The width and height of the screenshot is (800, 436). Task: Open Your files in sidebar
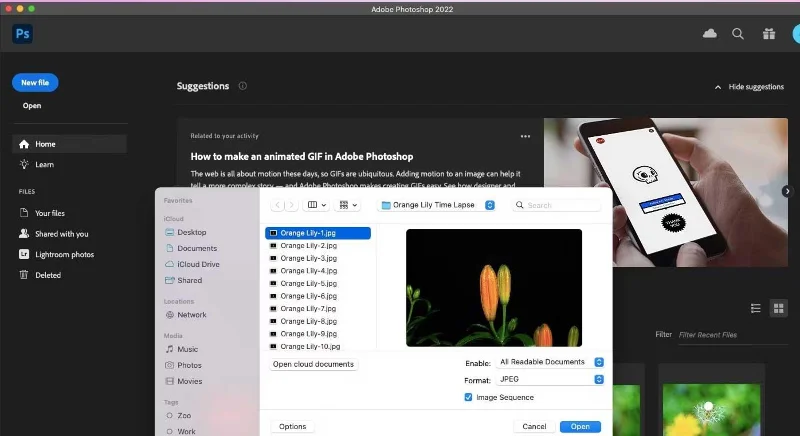click(42, 213)
